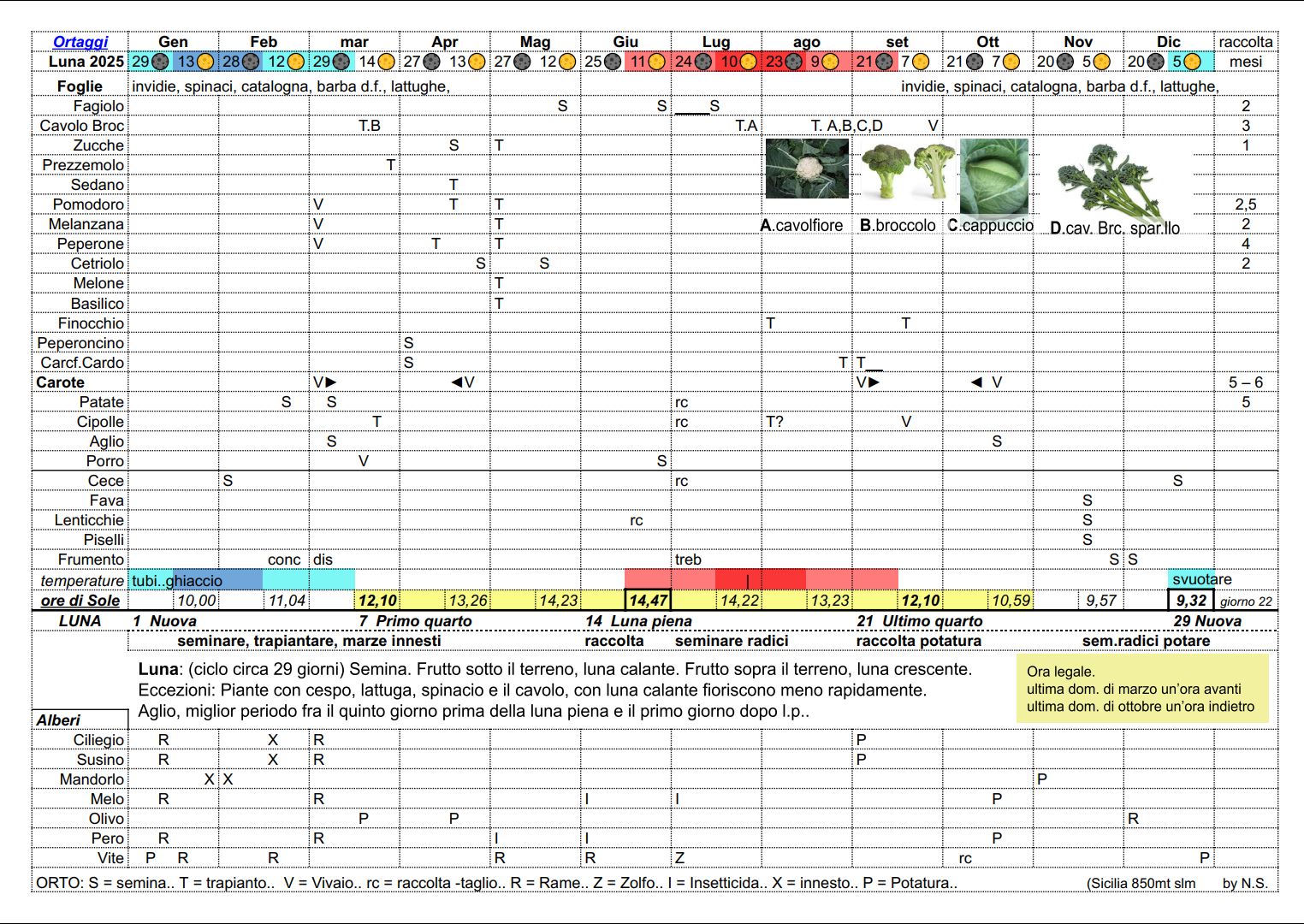The width and height of the screenshot is (1304, 924).
Task: Click '14 Luna piena' phase label
Action: pyautogui.click(x=638, y=621)
